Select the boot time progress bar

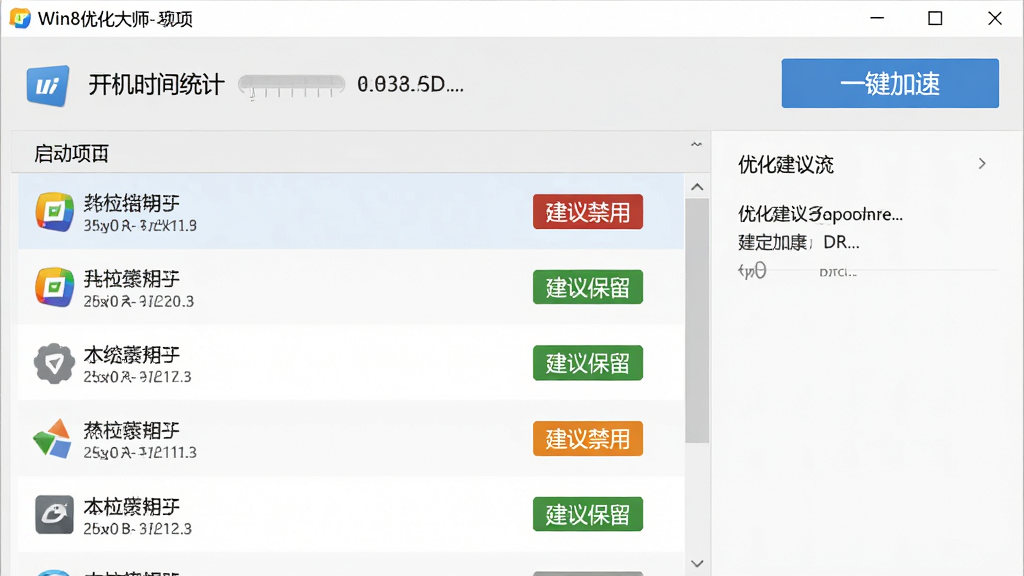pos(291,85)
